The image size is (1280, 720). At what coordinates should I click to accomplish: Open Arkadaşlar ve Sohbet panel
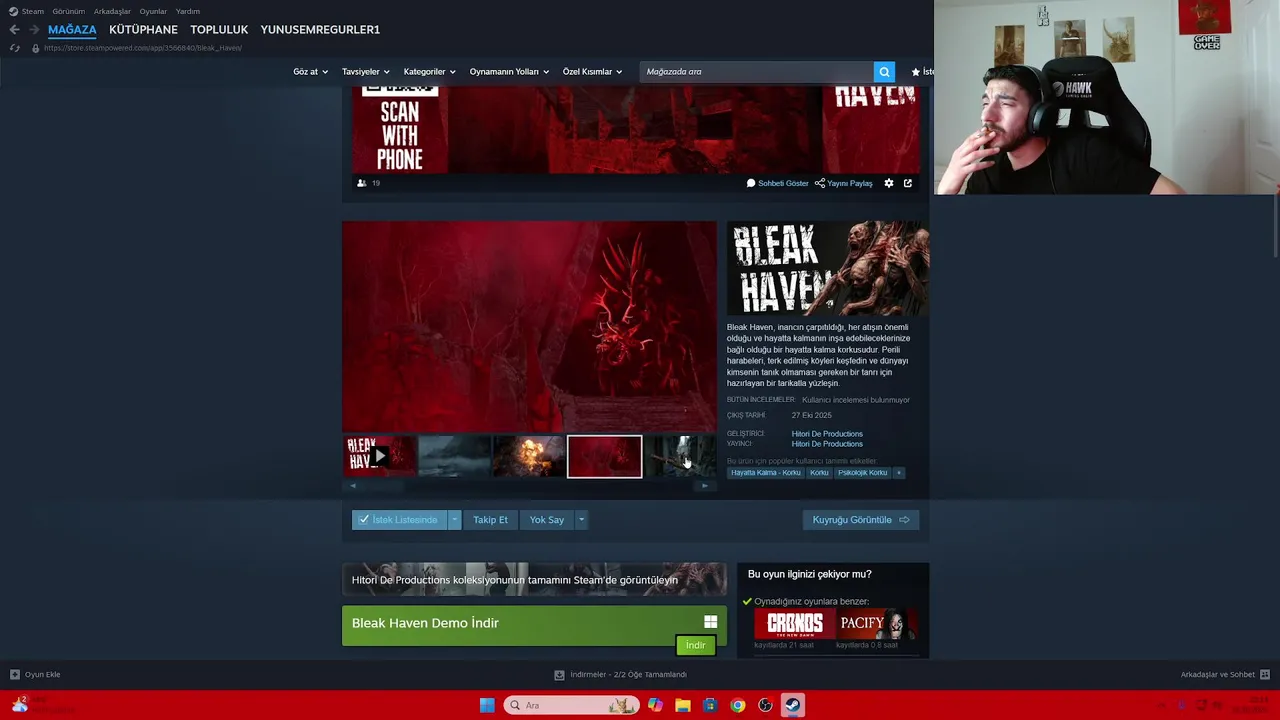(x=1225, y=675)
